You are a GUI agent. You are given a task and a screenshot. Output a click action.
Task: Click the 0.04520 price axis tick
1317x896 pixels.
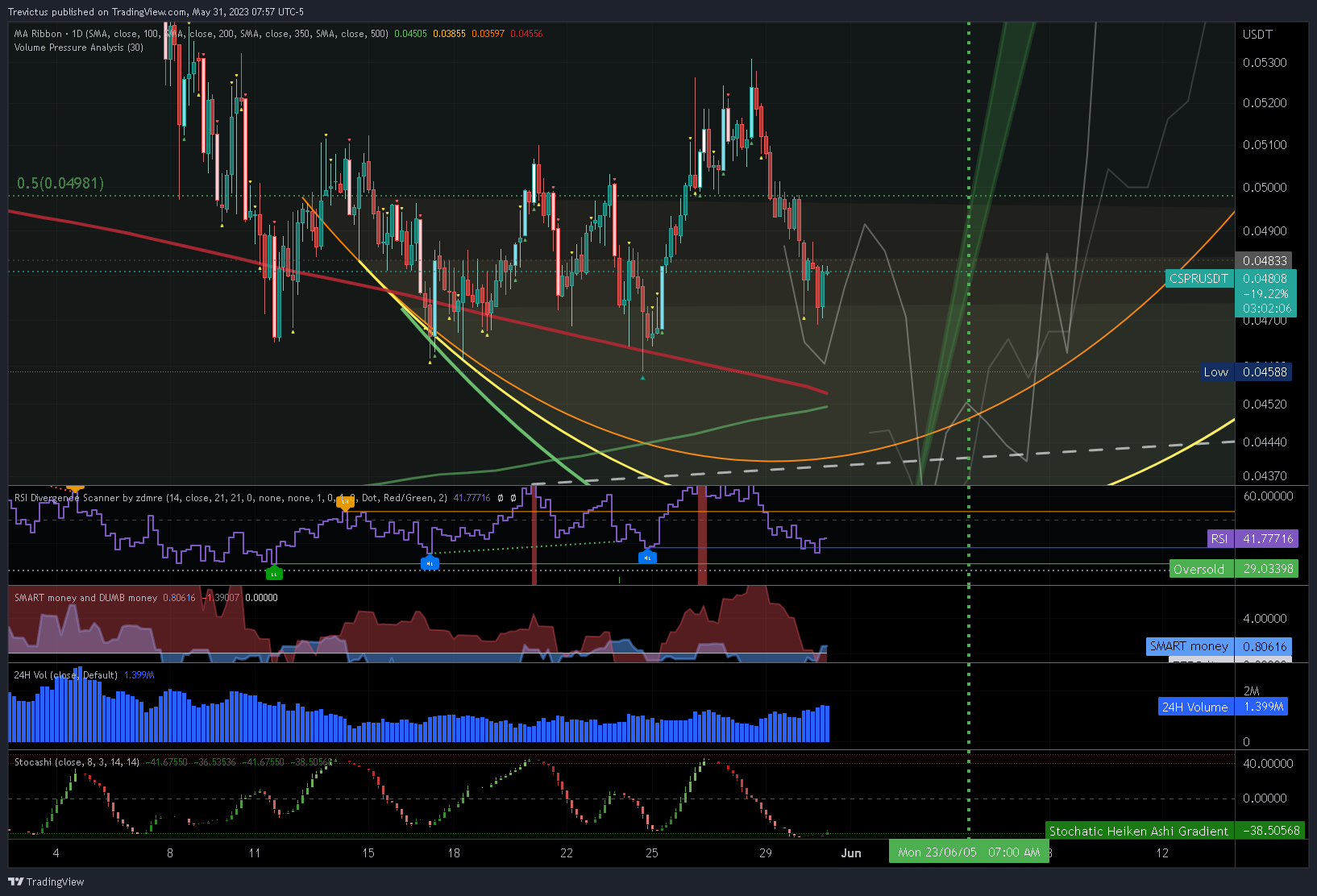click(1265, 404)
